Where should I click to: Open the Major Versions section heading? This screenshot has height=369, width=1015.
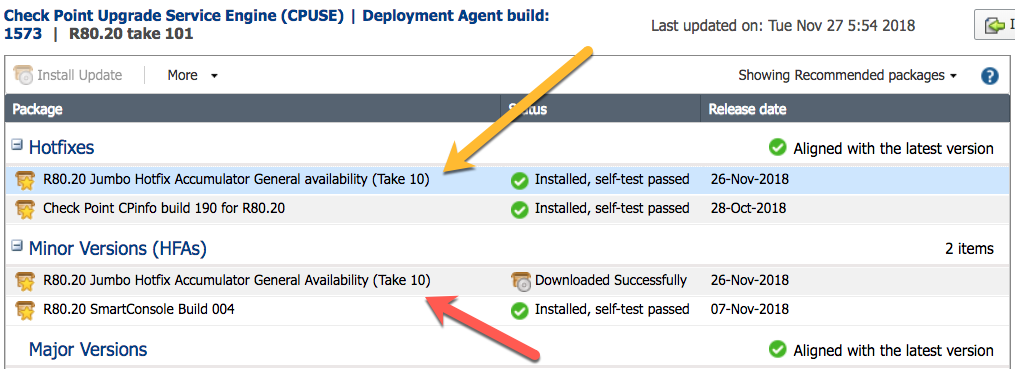tap(88, 350)
